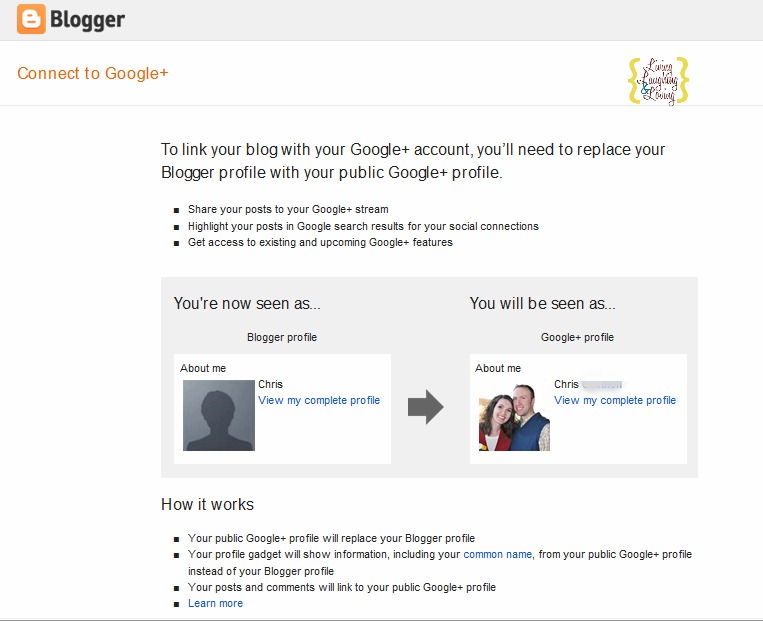This screenshot has height=621, width=763.
Task: Click 'To link your blog with your Google+ account' paragraph
Action: coord(413,161)
